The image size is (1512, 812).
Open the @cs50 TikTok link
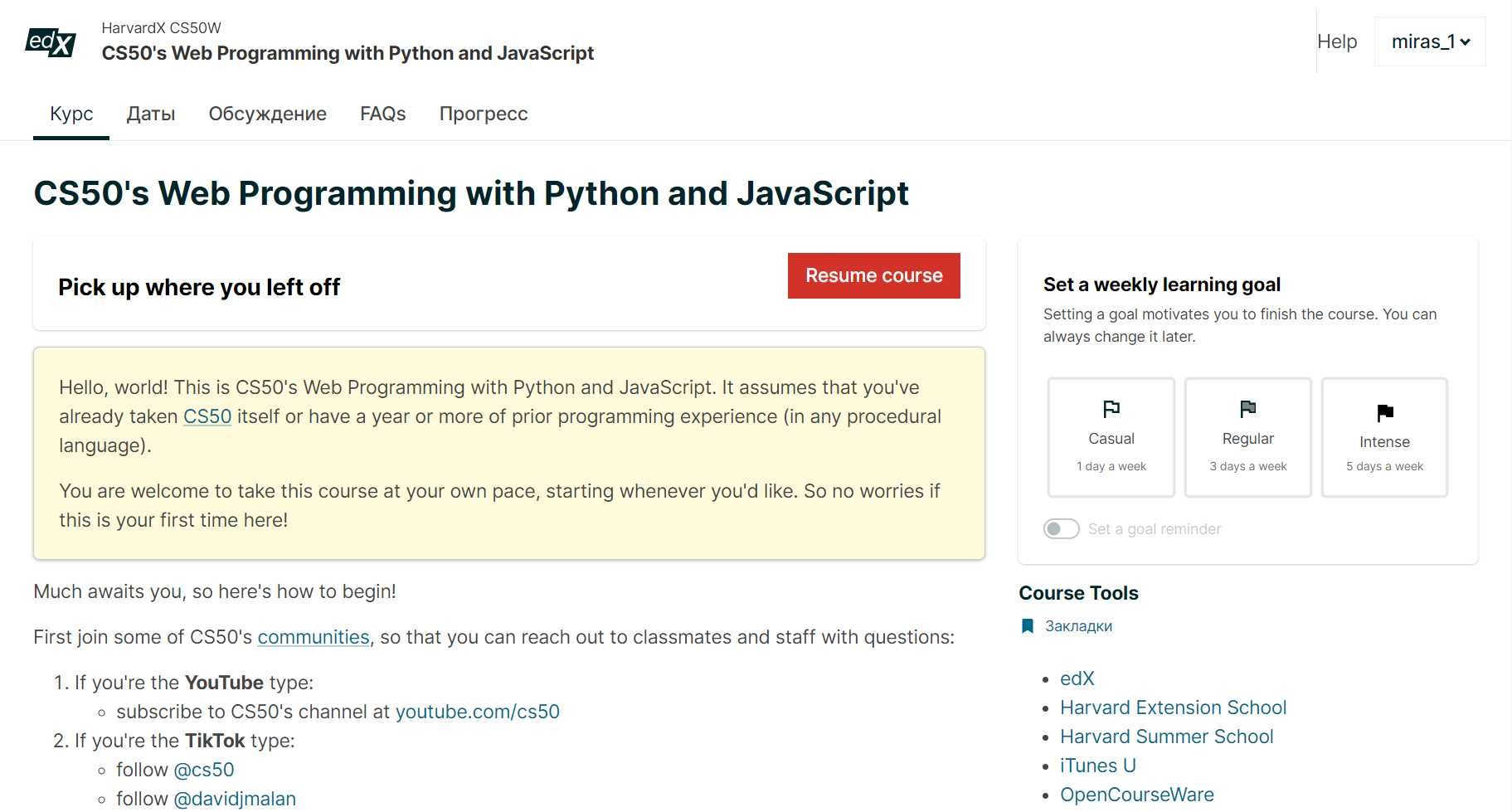click(204, 770)
